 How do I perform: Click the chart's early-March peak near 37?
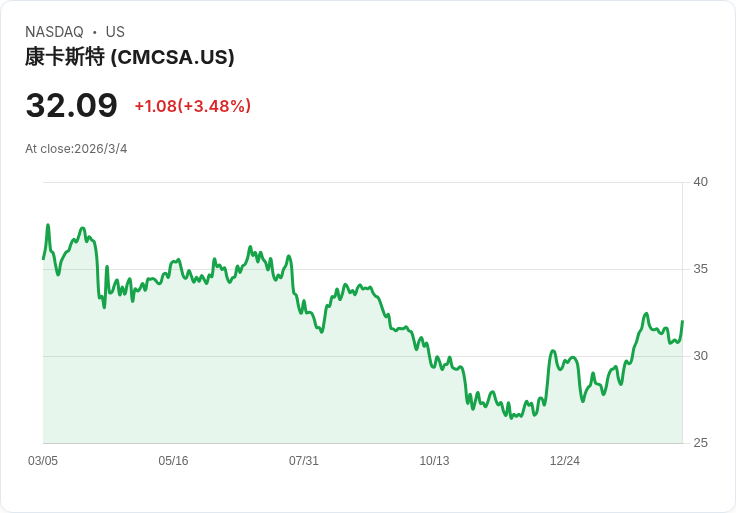tap(48, 225)
